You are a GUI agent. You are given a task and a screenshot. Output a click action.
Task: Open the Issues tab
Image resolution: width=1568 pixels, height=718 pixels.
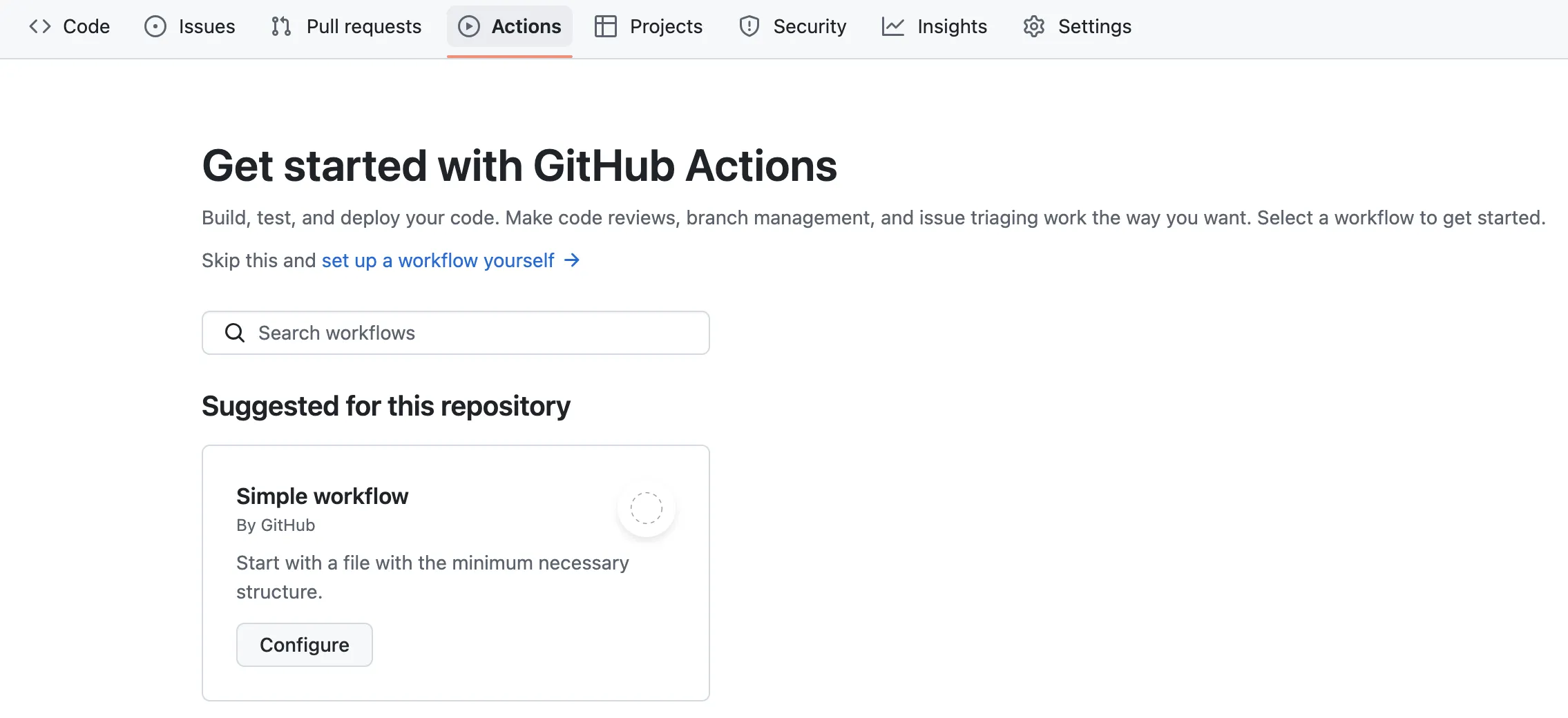click(207, 26)
